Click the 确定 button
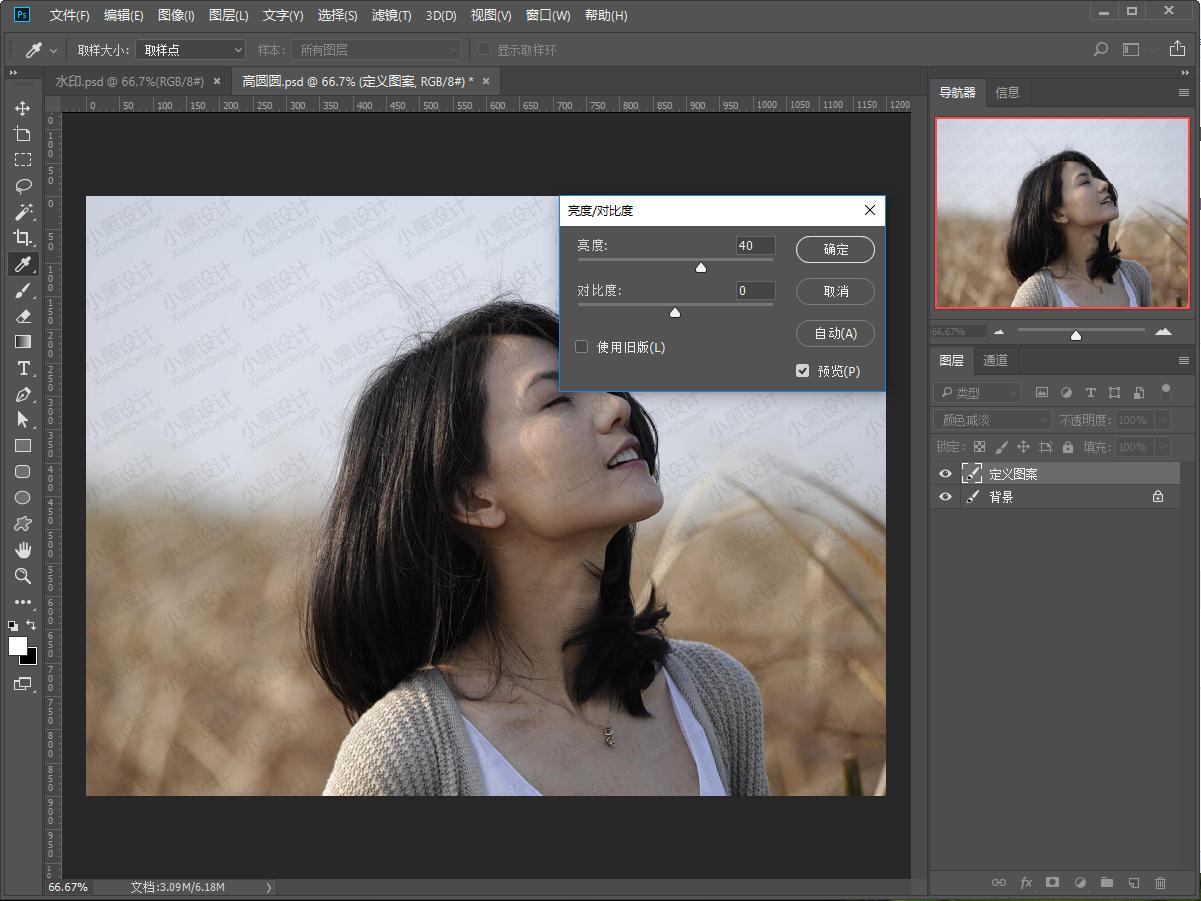This screenshot has height=901, width=1201. point(835,250)
